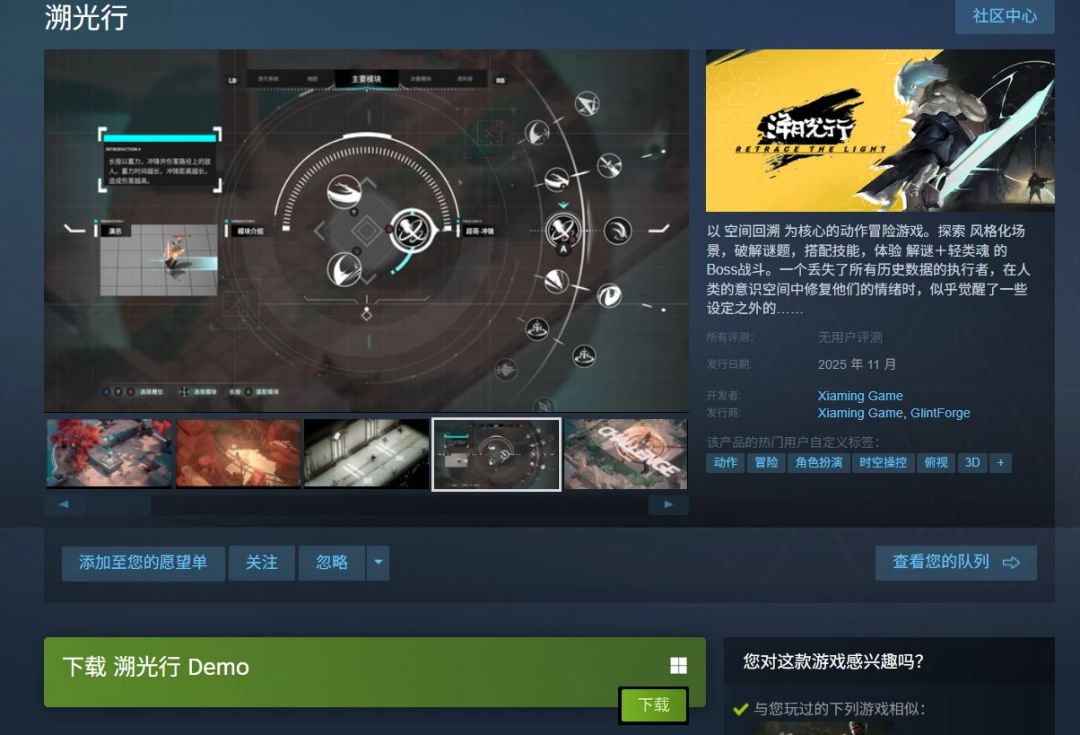This screenshot has height=735, width=1080.
Task: Click the 您对这款游戏感兴趣吗? heading
Action: (x=833, y=662)
